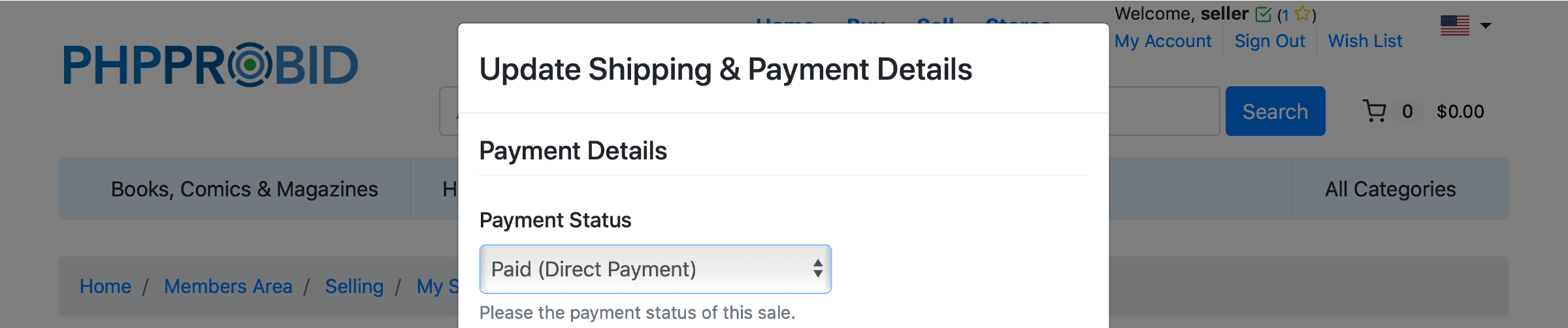
Task: Open the Payment Status dropdown
Action: (x=655, y=269)
